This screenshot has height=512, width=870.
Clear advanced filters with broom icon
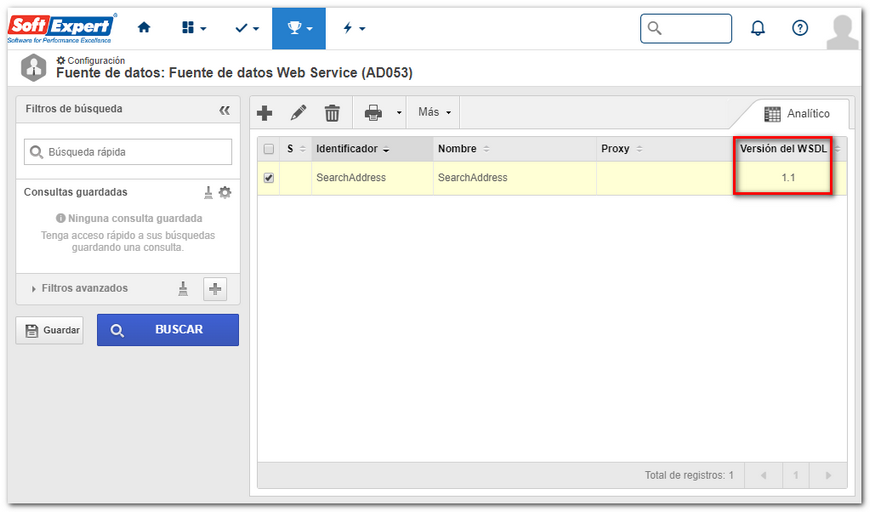tap(183, 288)
